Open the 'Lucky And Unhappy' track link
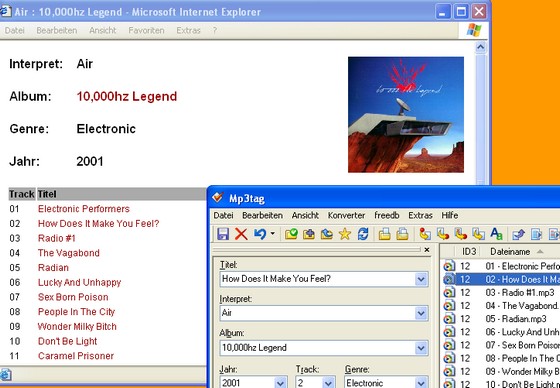The height and width of the screenshot is (388, 560). click(79, 283)
